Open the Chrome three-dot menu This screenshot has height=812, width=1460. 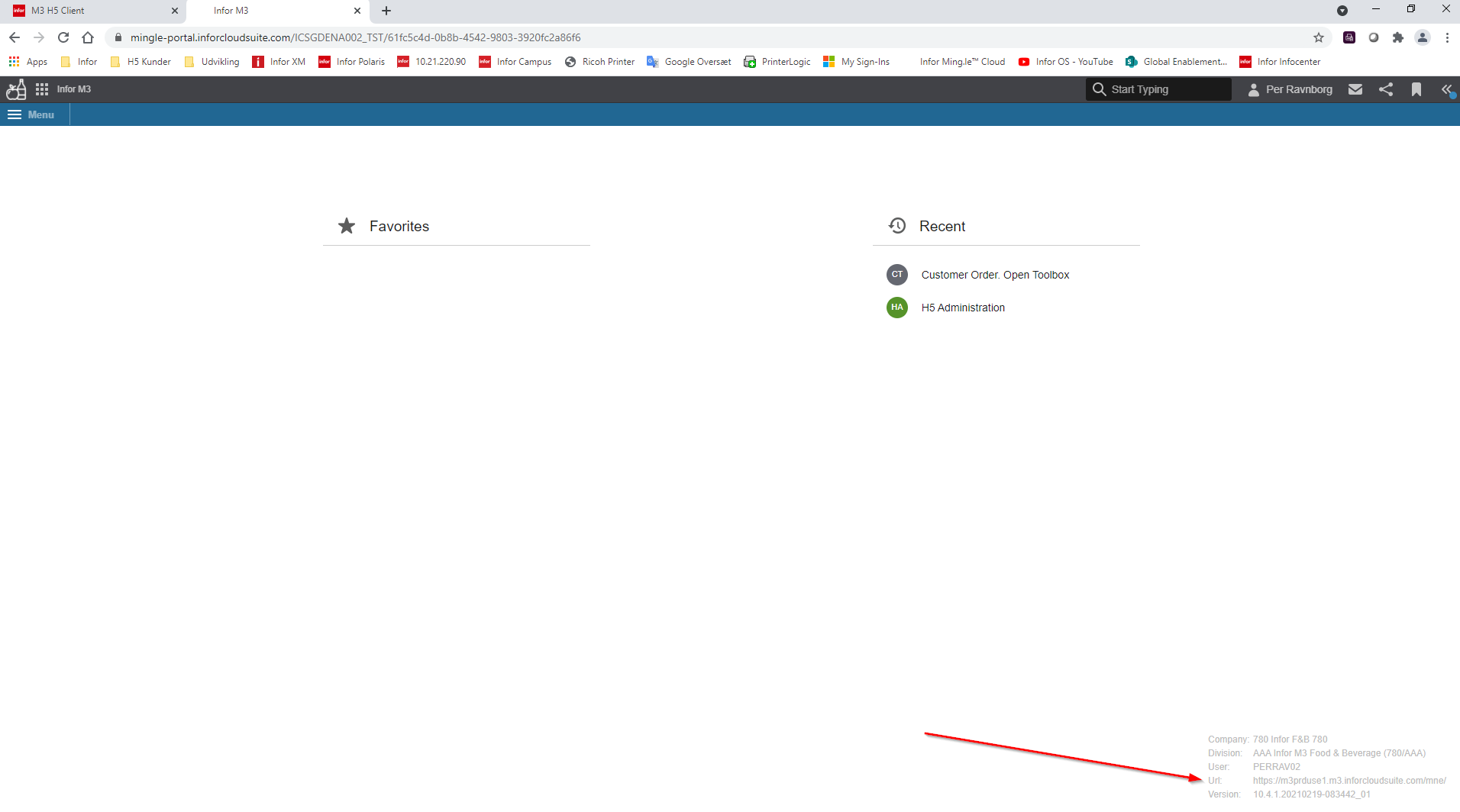click(x=1447, y=37)
